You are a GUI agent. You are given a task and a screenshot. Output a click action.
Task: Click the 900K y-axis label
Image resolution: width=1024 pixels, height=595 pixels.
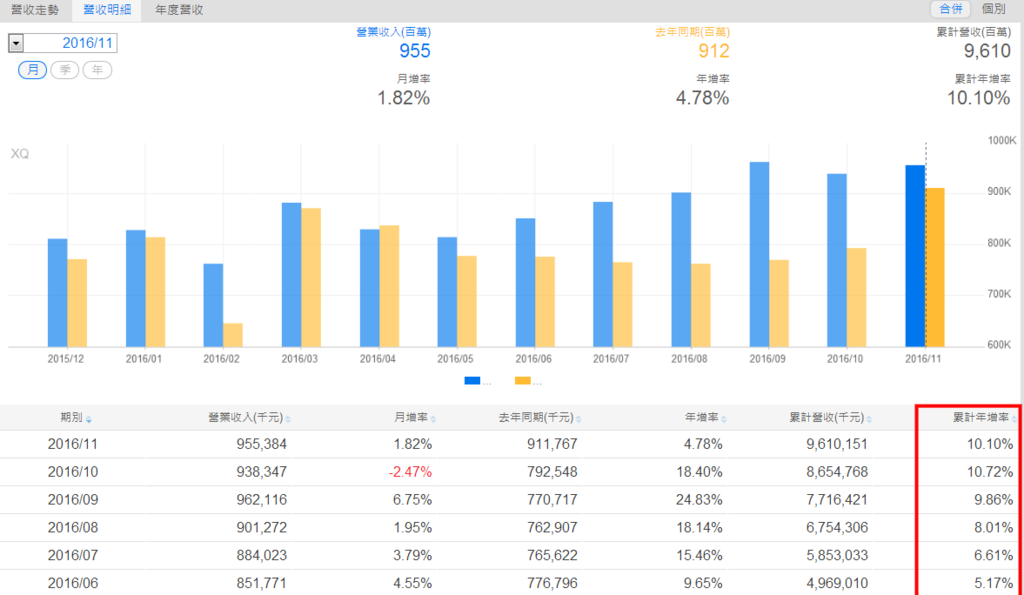(x=999, y=191)
